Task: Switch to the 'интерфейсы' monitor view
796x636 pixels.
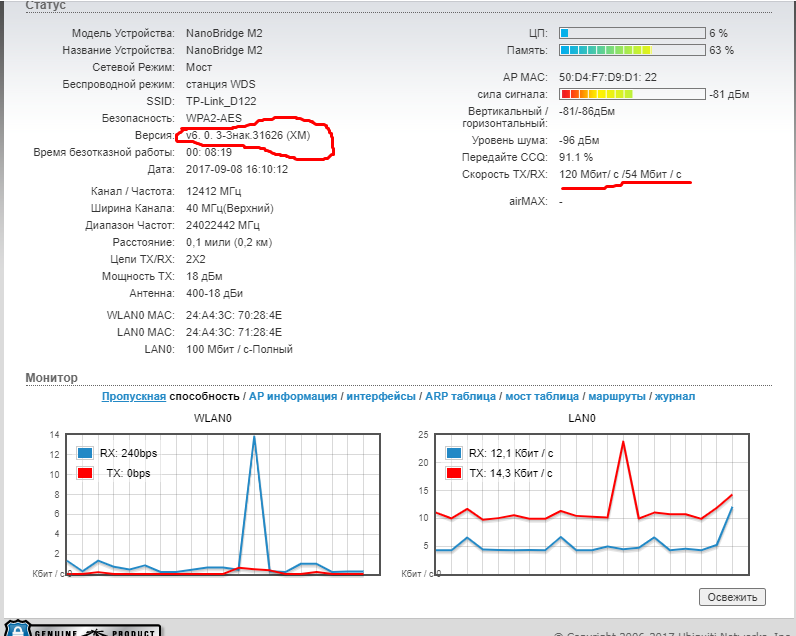Action: pos(381,397)
